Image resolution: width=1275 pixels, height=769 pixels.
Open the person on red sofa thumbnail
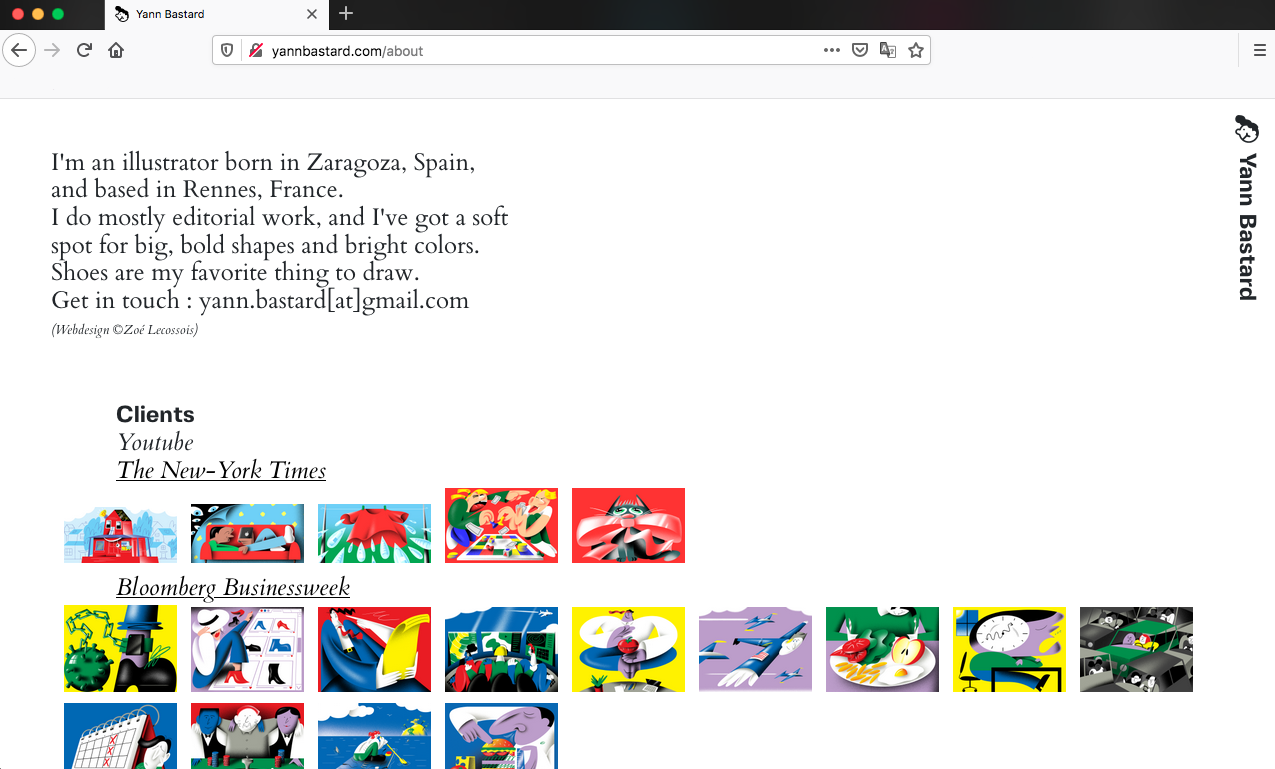point(247,534)
